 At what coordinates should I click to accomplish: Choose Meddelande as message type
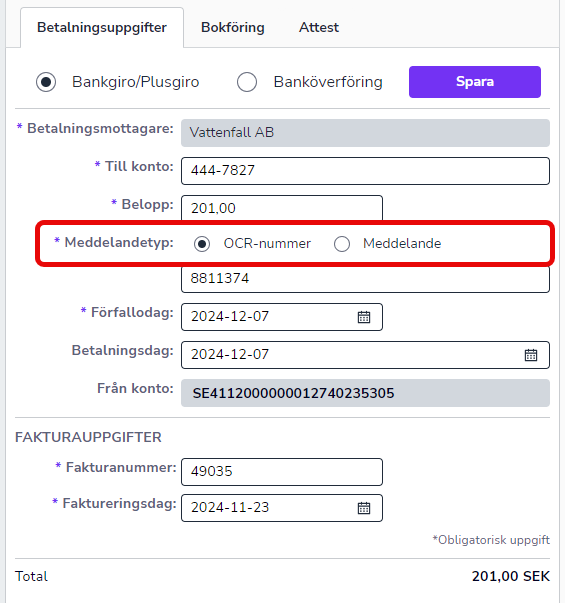click(x=342, y=244)
